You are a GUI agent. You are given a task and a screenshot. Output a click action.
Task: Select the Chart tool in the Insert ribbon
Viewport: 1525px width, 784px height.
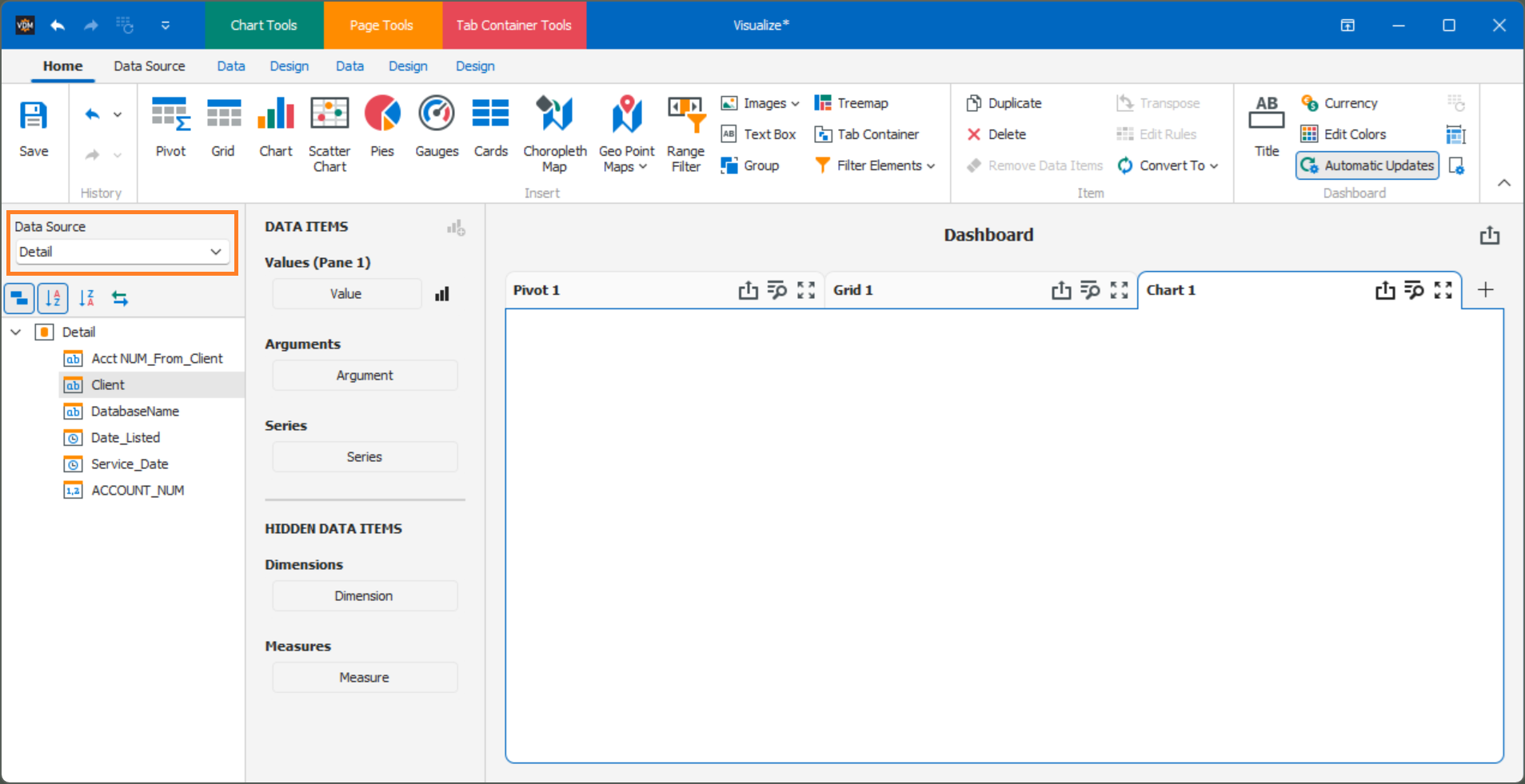(x=275, y=128)
